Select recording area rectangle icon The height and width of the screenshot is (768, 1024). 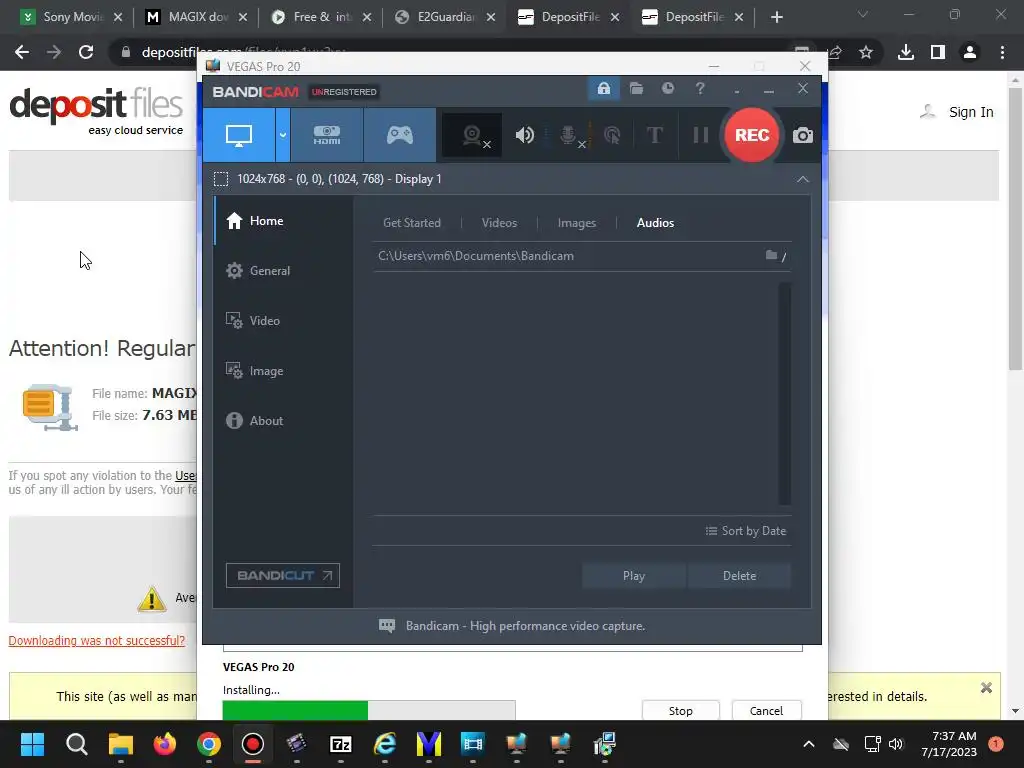point(221,179)
